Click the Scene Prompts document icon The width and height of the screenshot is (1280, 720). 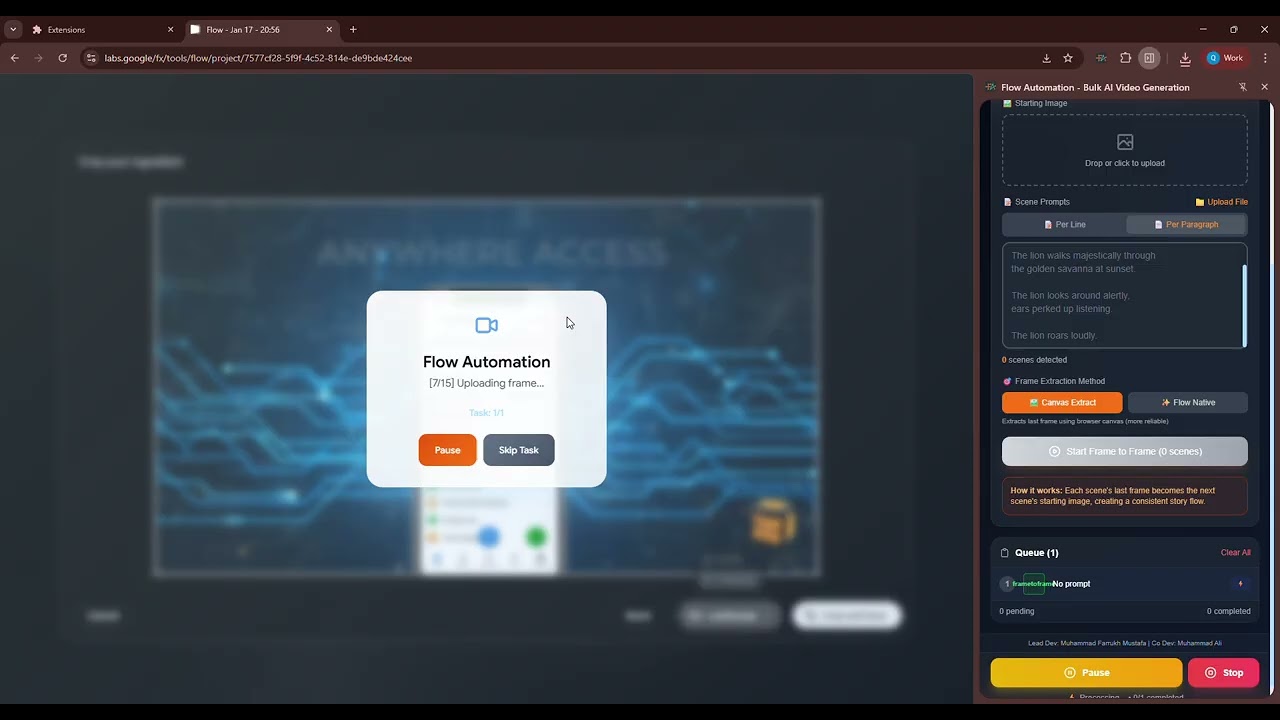click(x=1008, y=202)
